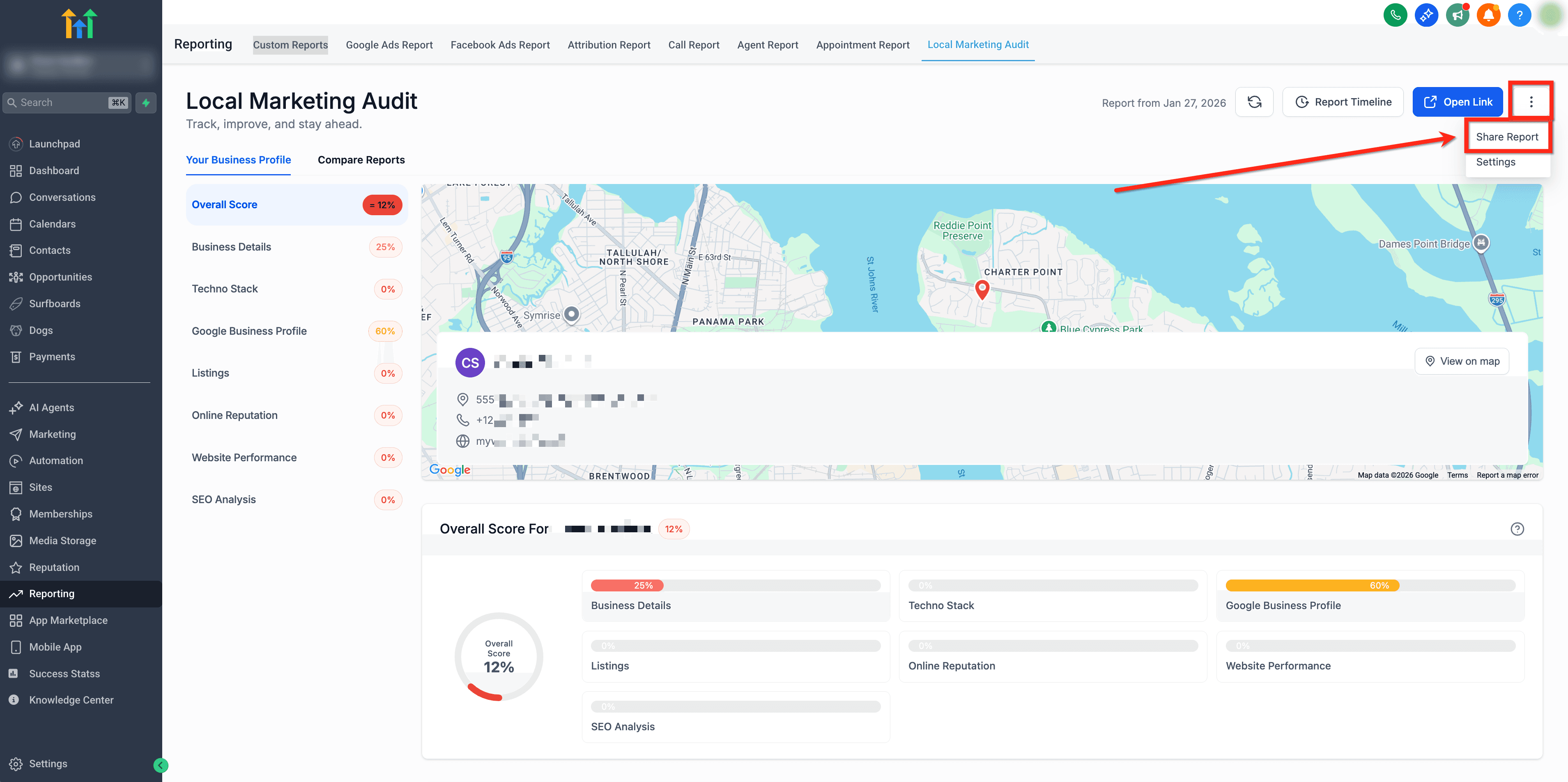Choose Settings from the three-dot menu
Screen dimensions: 1568x782
(1496, 162)
